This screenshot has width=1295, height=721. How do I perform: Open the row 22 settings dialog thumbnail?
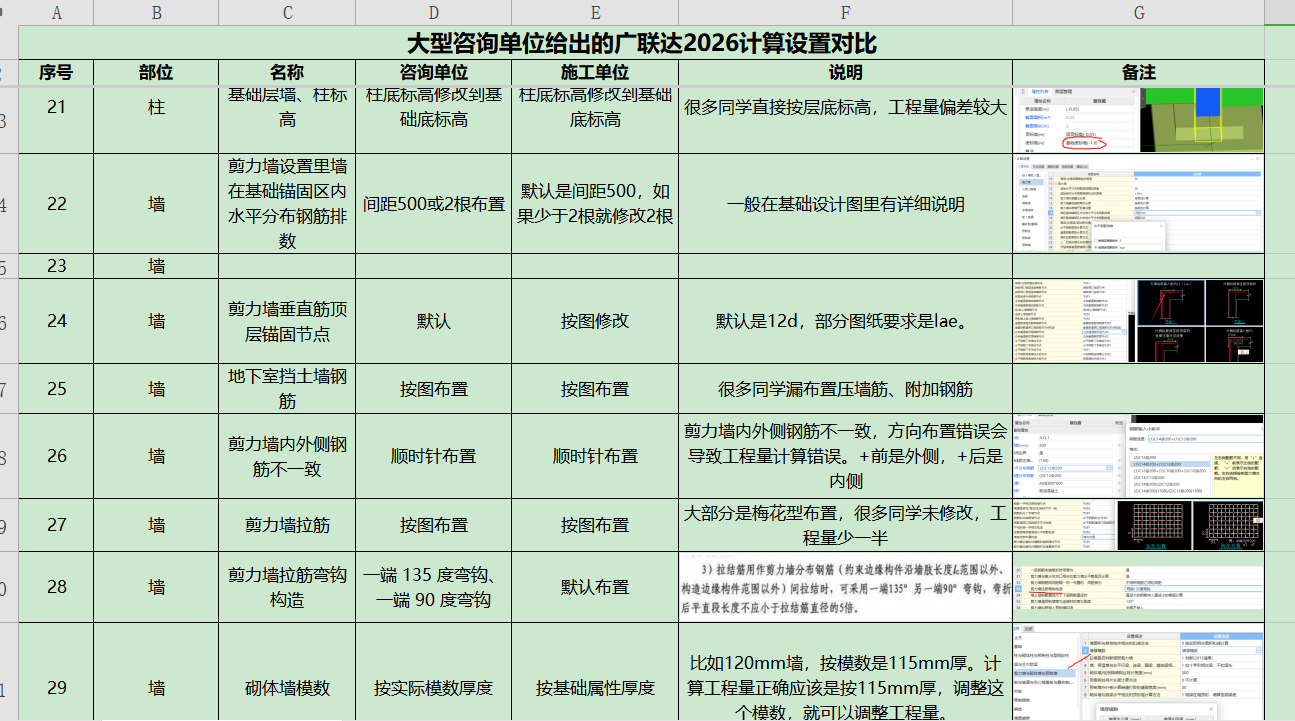click(1139, 204)
